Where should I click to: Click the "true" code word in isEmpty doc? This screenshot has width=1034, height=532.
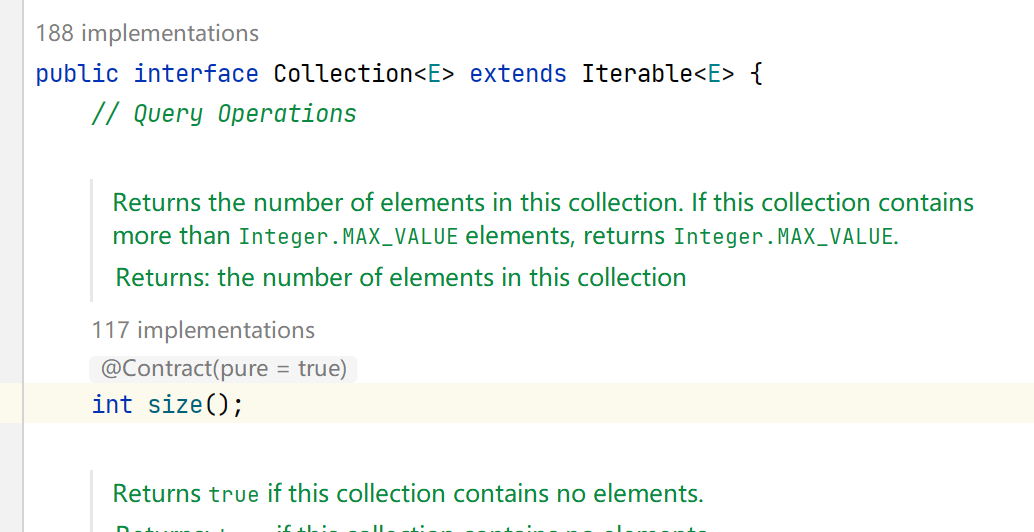[234, 494]
